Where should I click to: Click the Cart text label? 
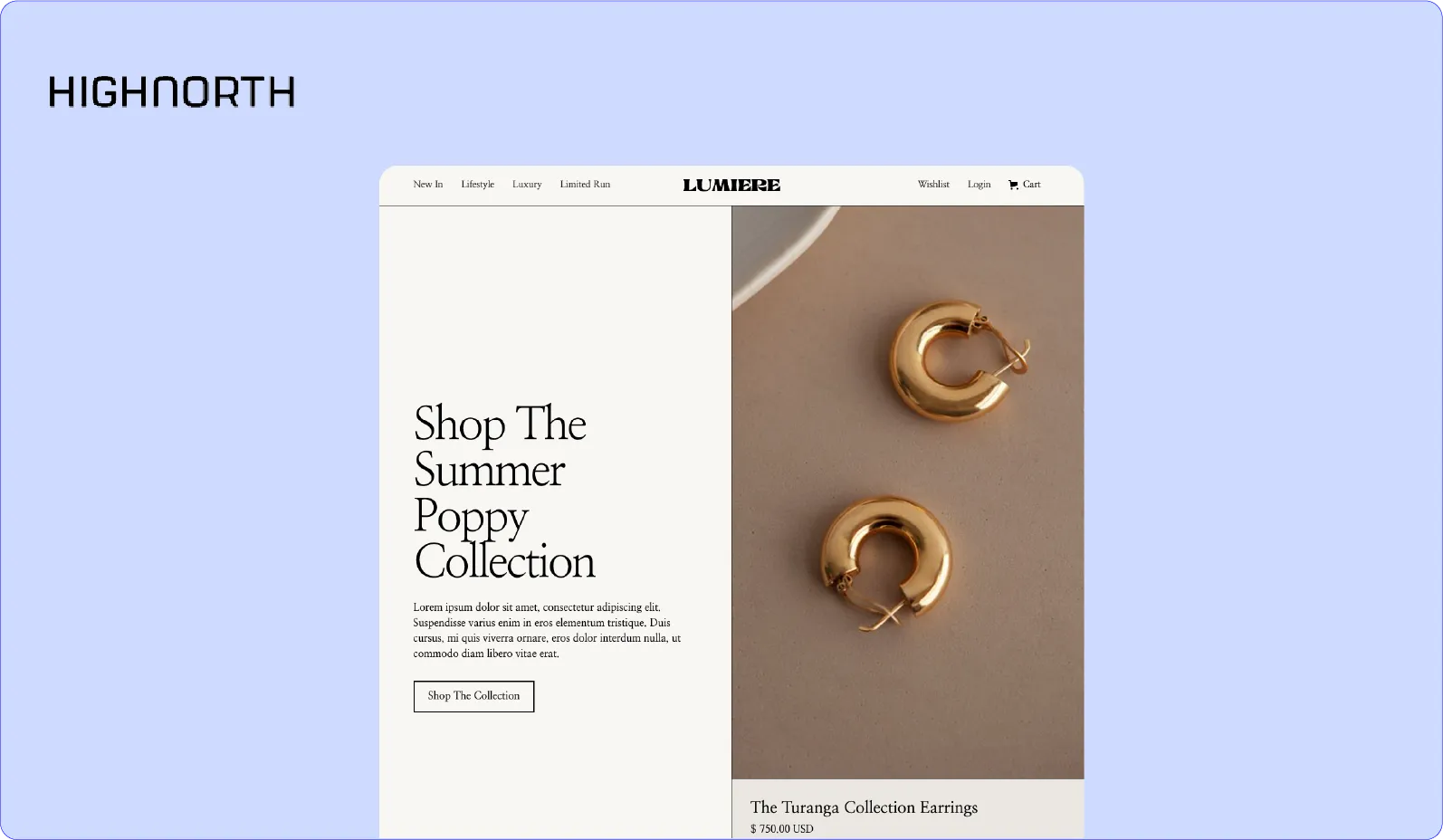pos(1032,184)
